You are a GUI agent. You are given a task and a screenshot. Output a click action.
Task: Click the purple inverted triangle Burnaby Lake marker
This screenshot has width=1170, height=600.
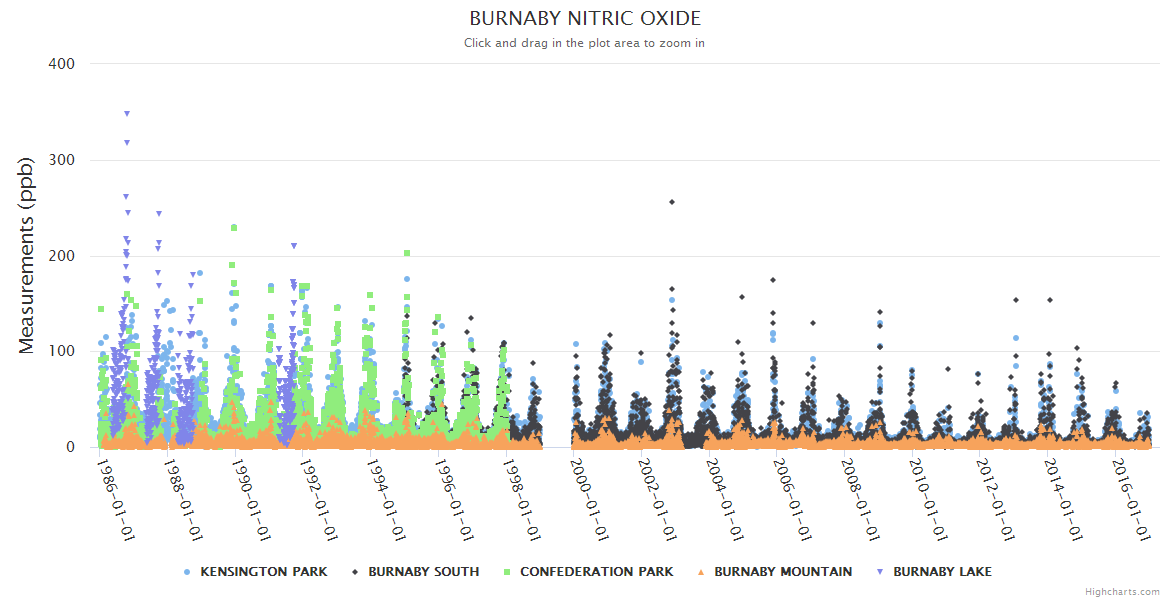(880, 572)
